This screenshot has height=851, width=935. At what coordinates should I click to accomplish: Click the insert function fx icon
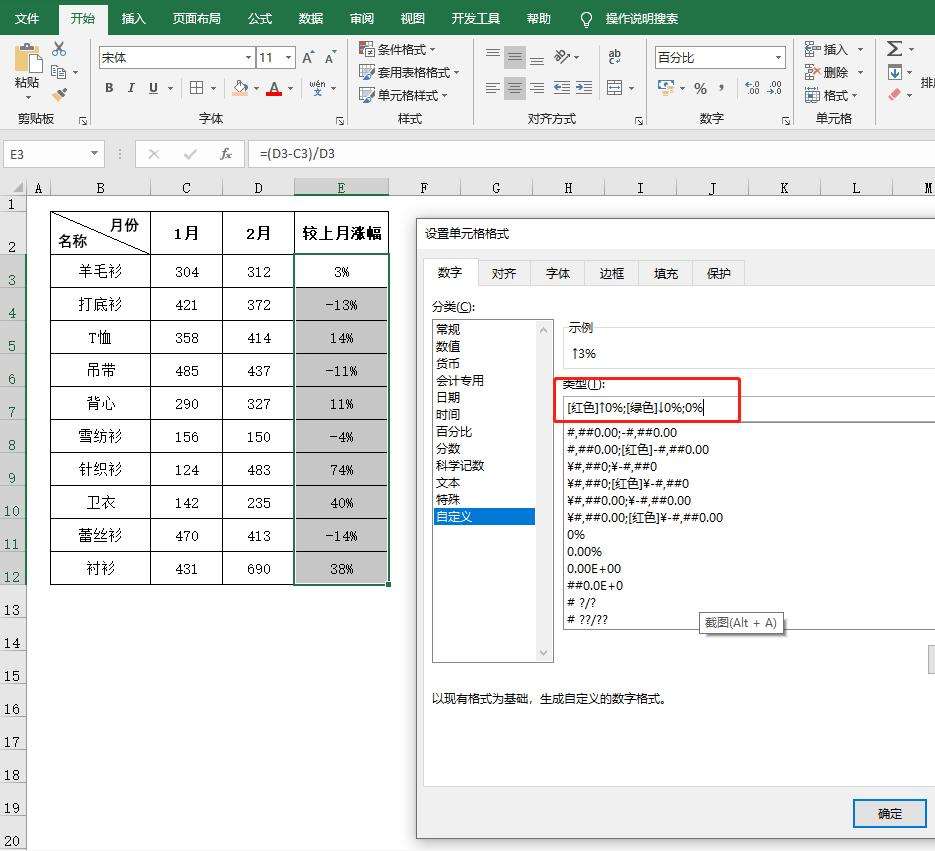(x=225, y=154)
